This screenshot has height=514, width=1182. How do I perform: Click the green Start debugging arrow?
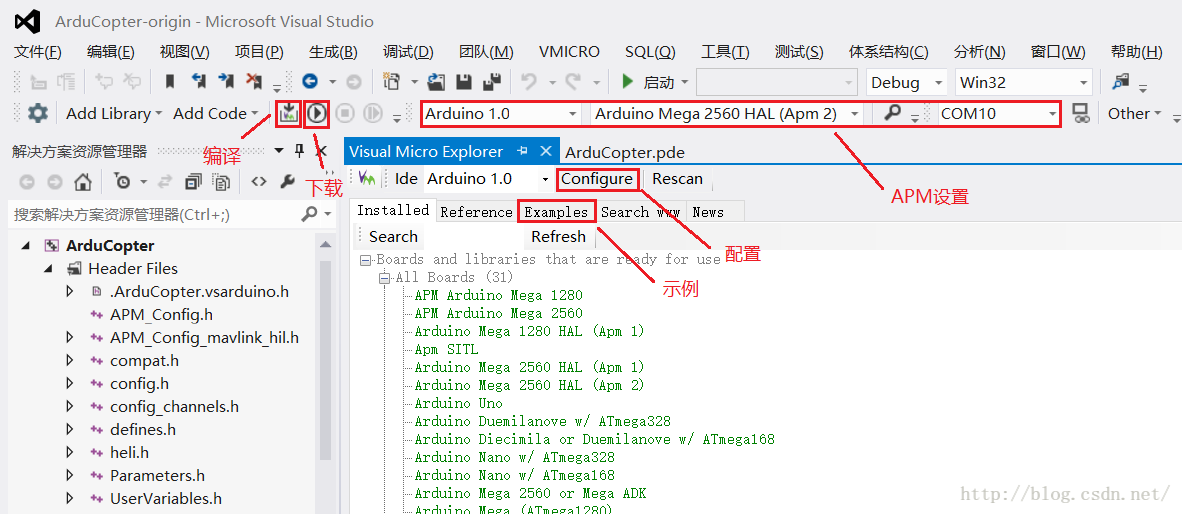pyautogui.click(x=627, y=81)
